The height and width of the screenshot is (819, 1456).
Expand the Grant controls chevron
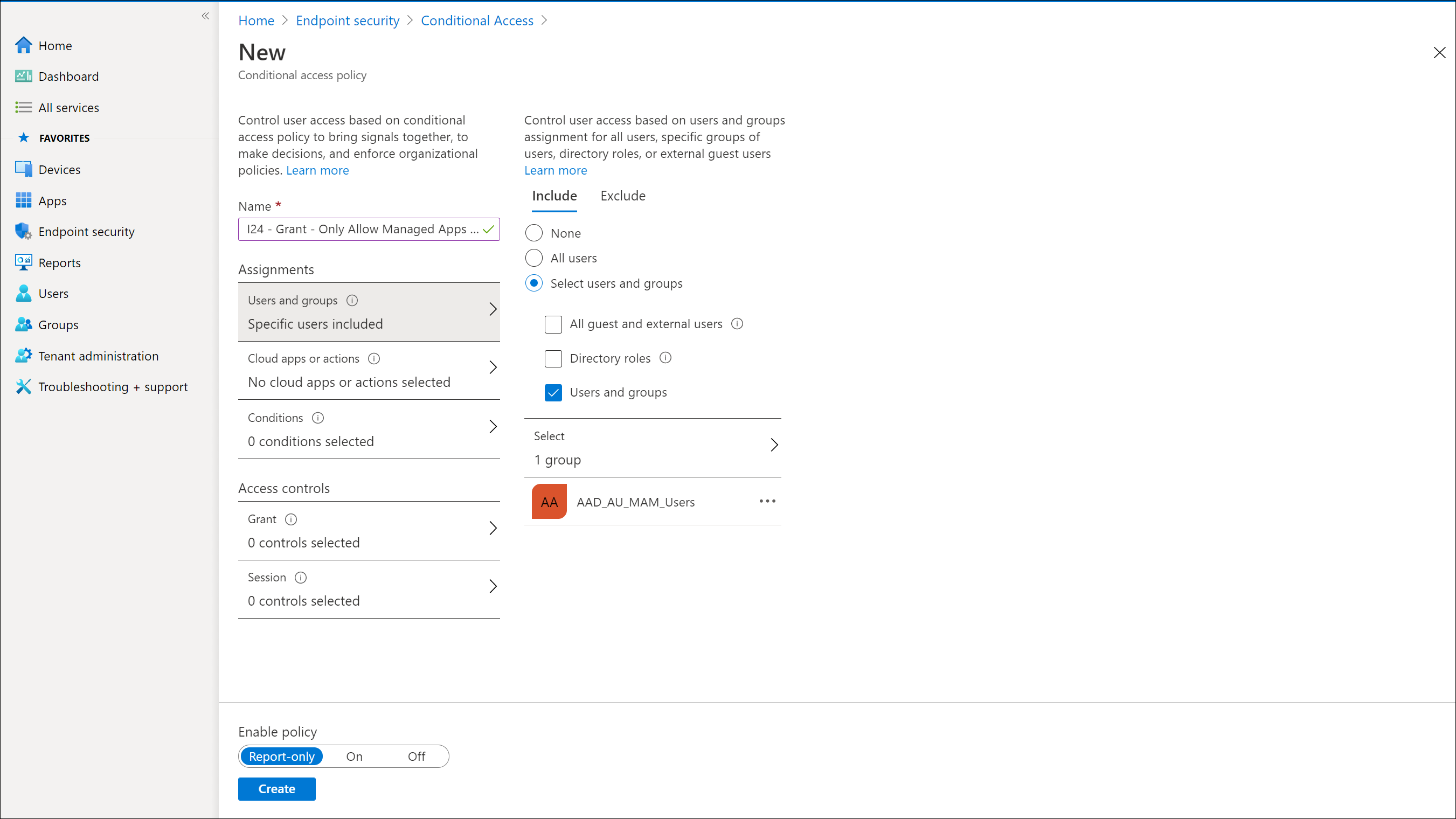pos(493,528)
